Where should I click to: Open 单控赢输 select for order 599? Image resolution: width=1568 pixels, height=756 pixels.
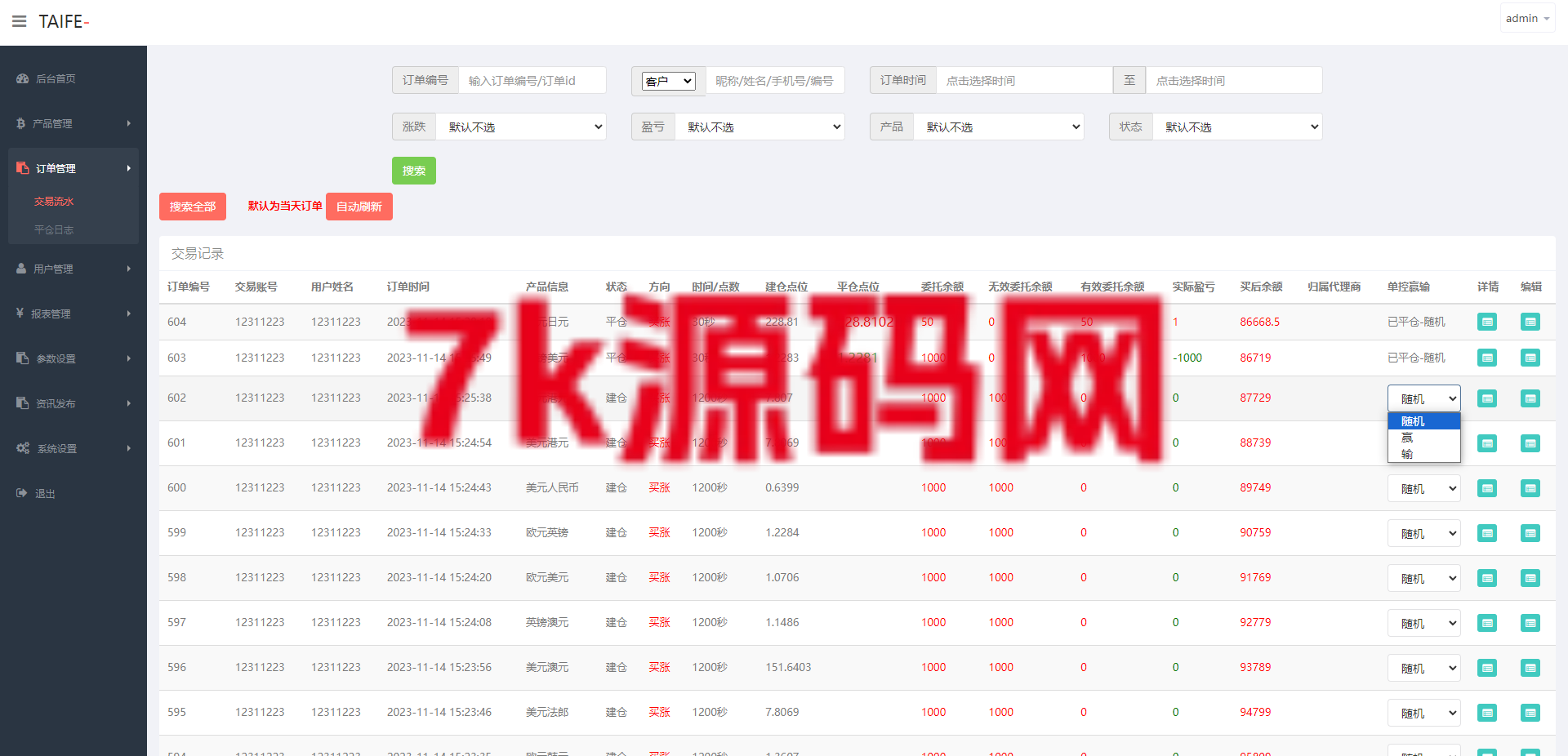click(x=1423, y=533)
